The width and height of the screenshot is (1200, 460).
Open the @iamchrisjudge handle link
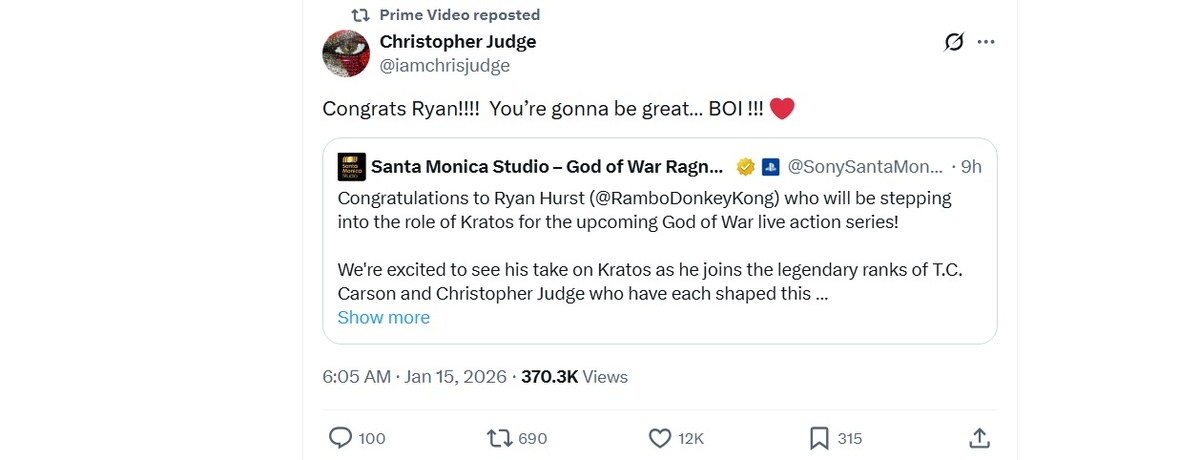(444, 66)
